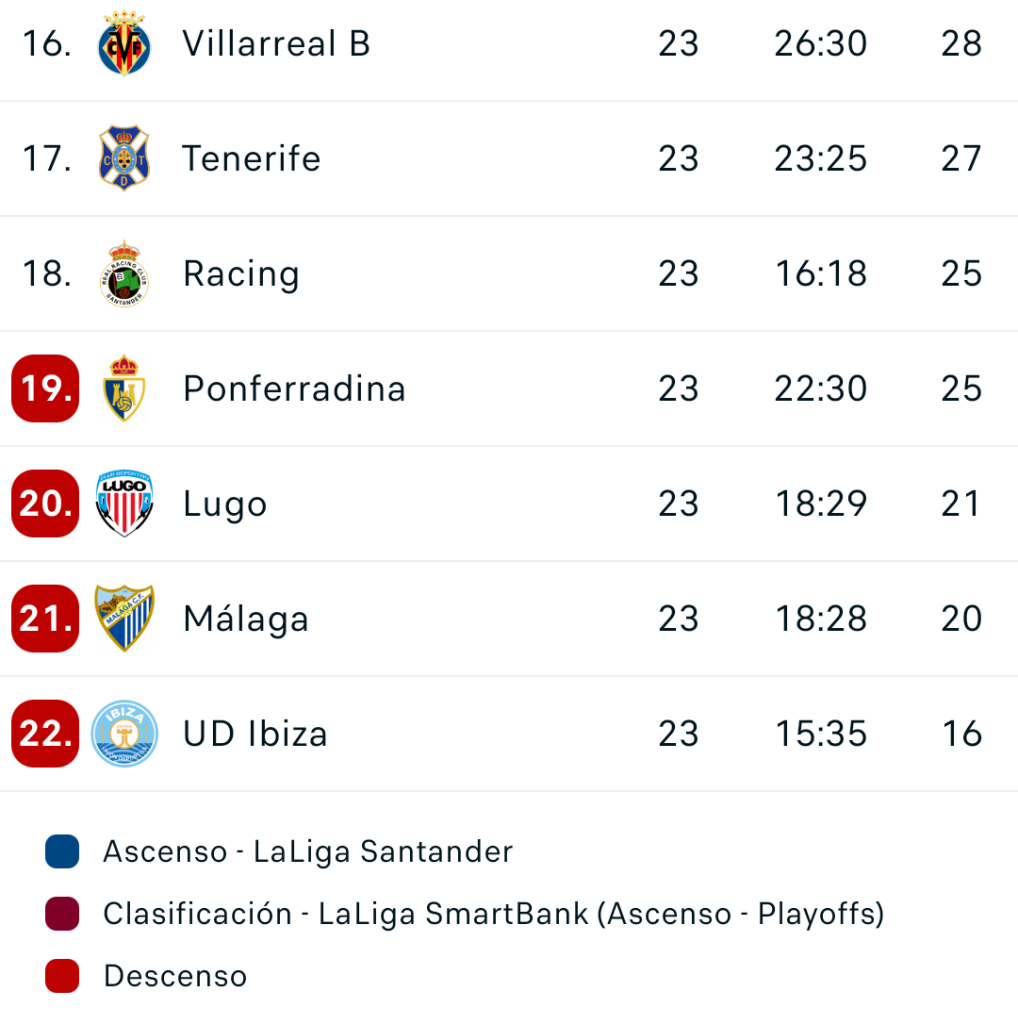This screenshot has height=1024, width=1018.
Task: Select the red position 19 badge
Action: [x=45, y=389]
